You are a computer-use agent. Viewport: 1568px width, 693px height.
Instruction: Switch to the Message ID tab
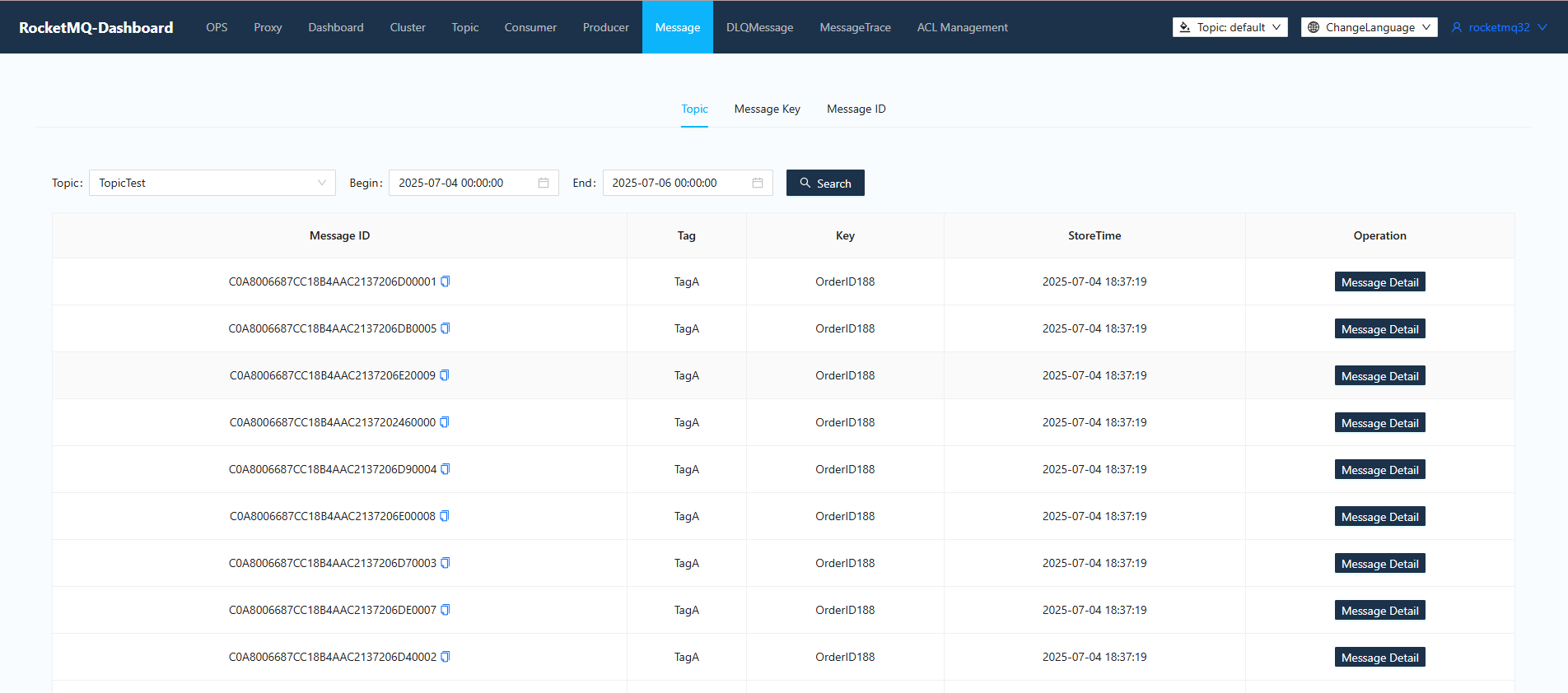[856, 109]
